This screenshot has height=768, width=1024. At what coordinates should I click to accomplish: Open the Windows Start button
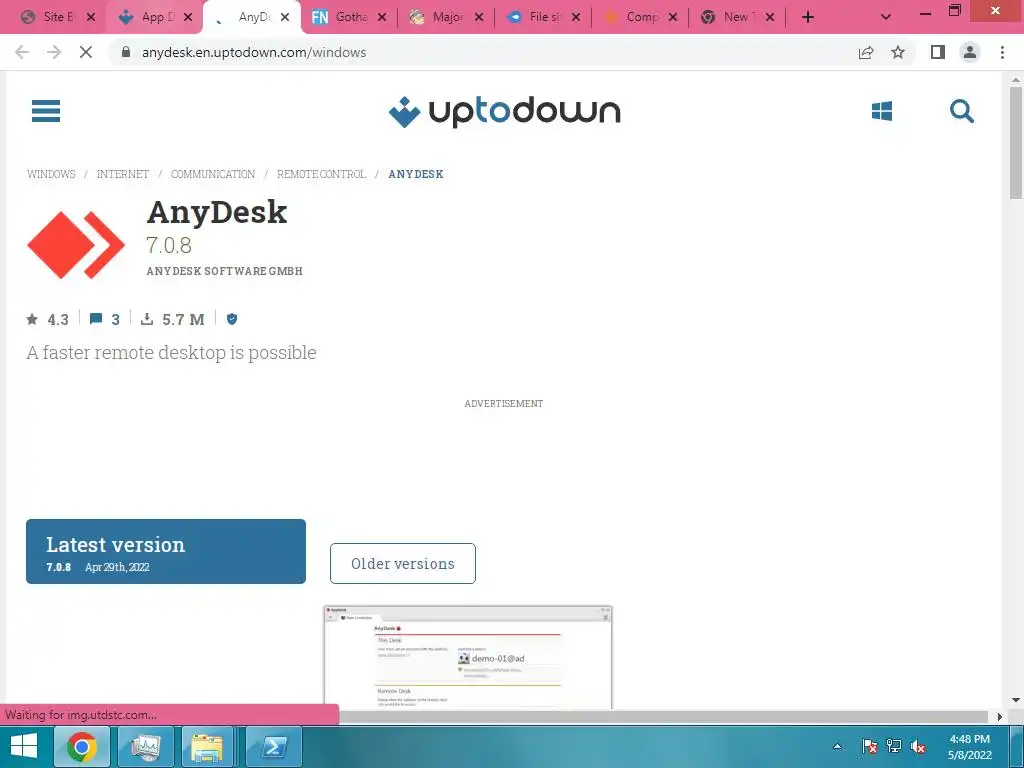(x=24, y=746)
